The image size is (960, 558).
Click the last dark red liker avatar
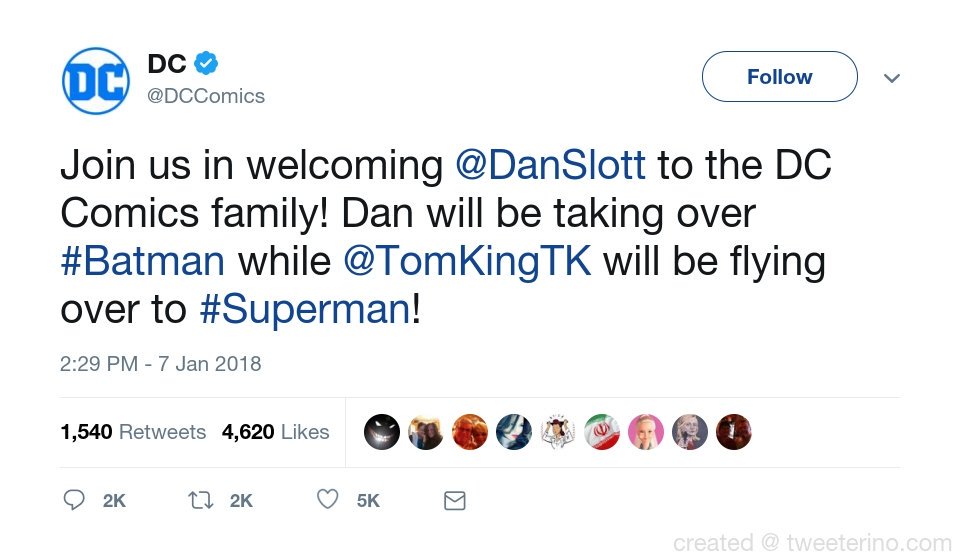733,432
